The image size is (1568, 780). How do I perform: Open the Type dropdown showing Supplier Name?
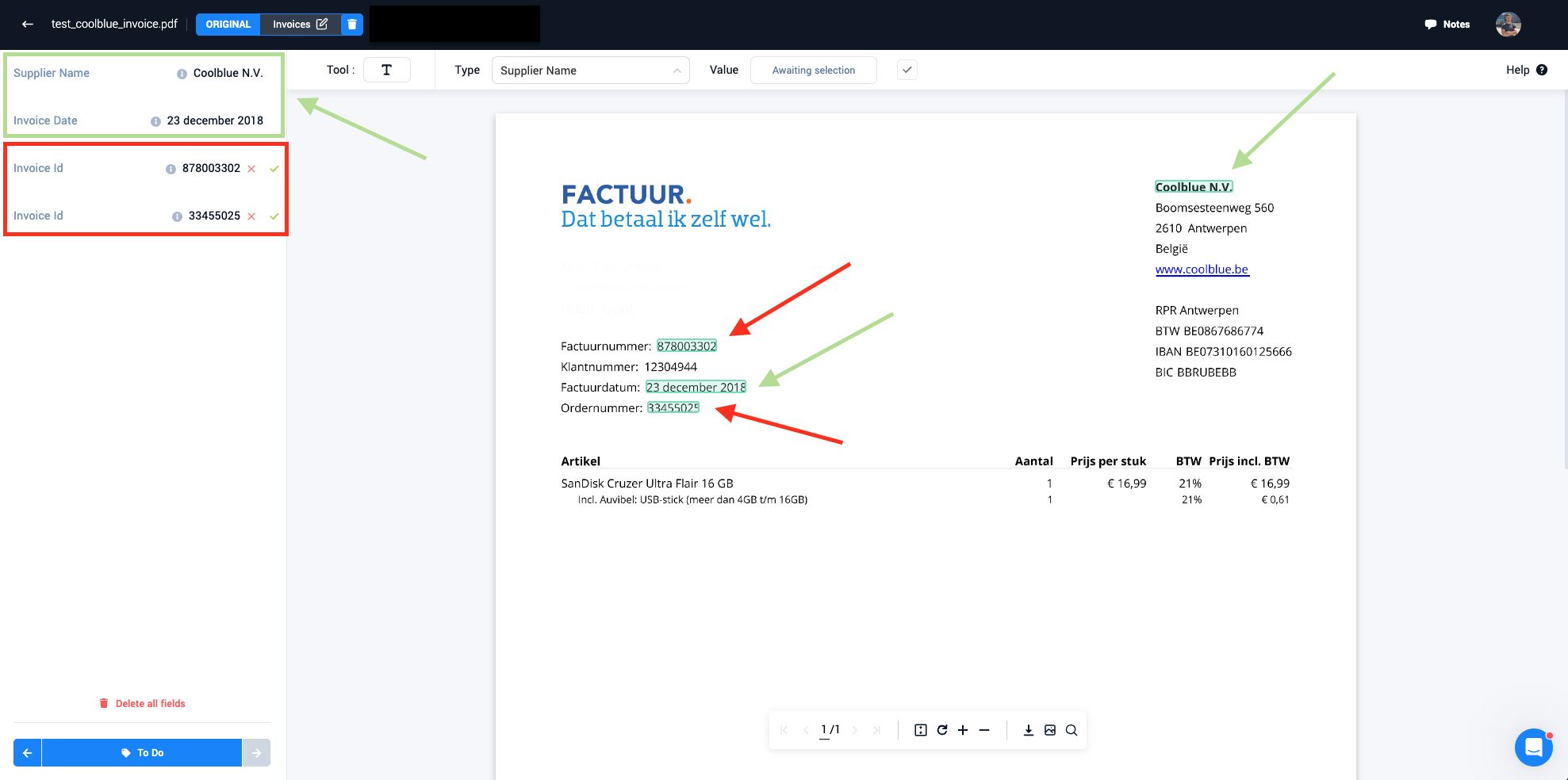590,71
